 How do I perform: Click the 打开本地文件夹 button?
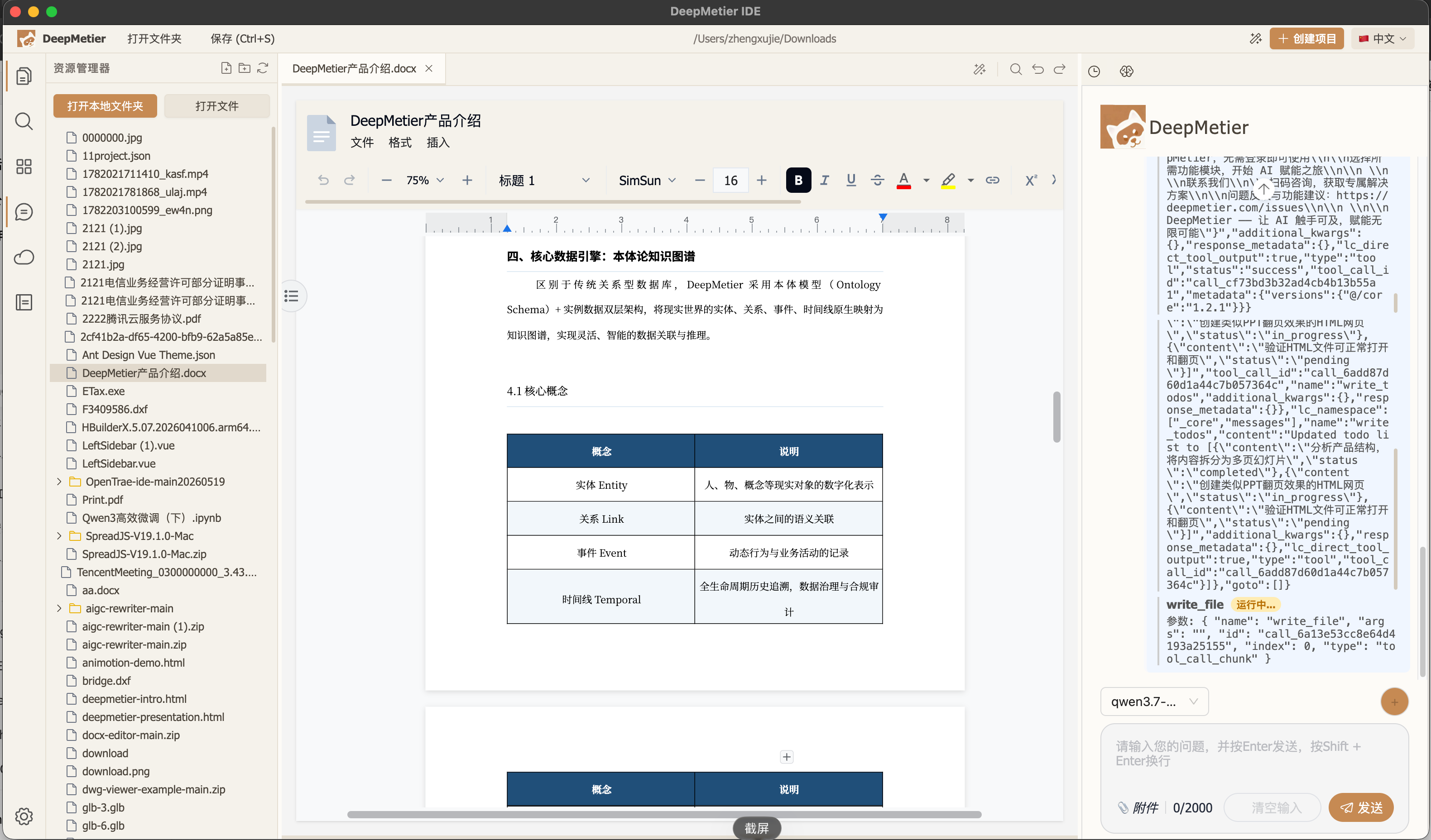(105, 106)
